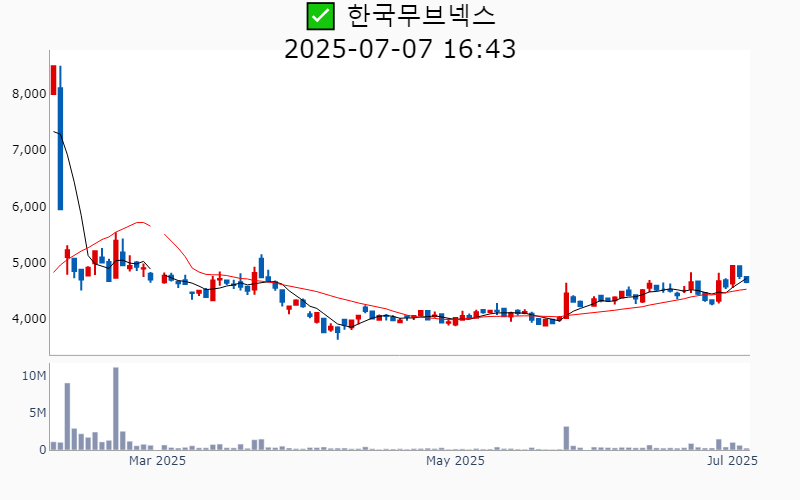
Task: Click the May 2025 date label
Action: pyautogui.click(x=455, y=461)
